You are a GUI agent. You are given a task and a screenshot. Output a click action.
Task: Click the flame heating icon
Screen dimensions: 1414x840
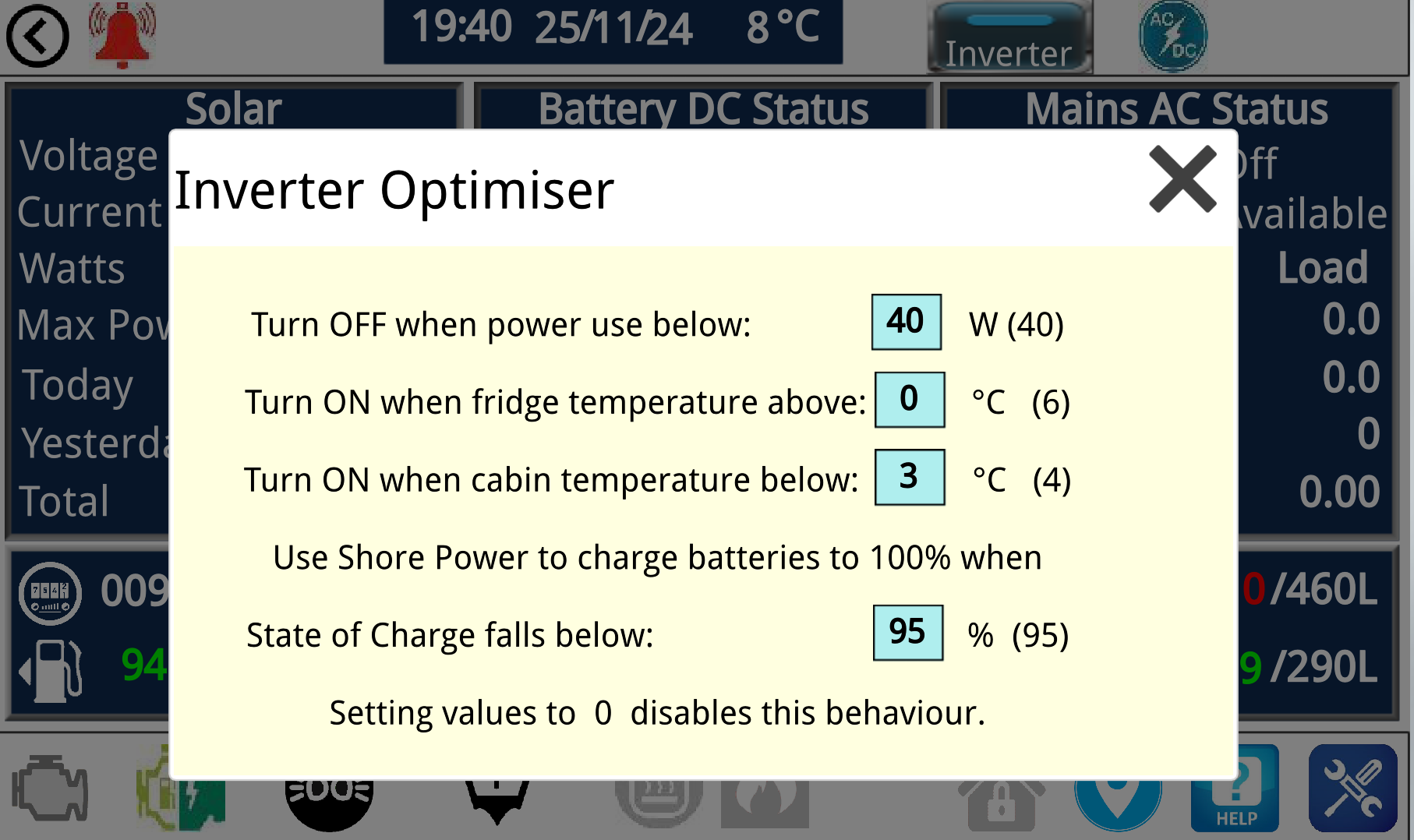pyautogui.click(x=765, y=804)
